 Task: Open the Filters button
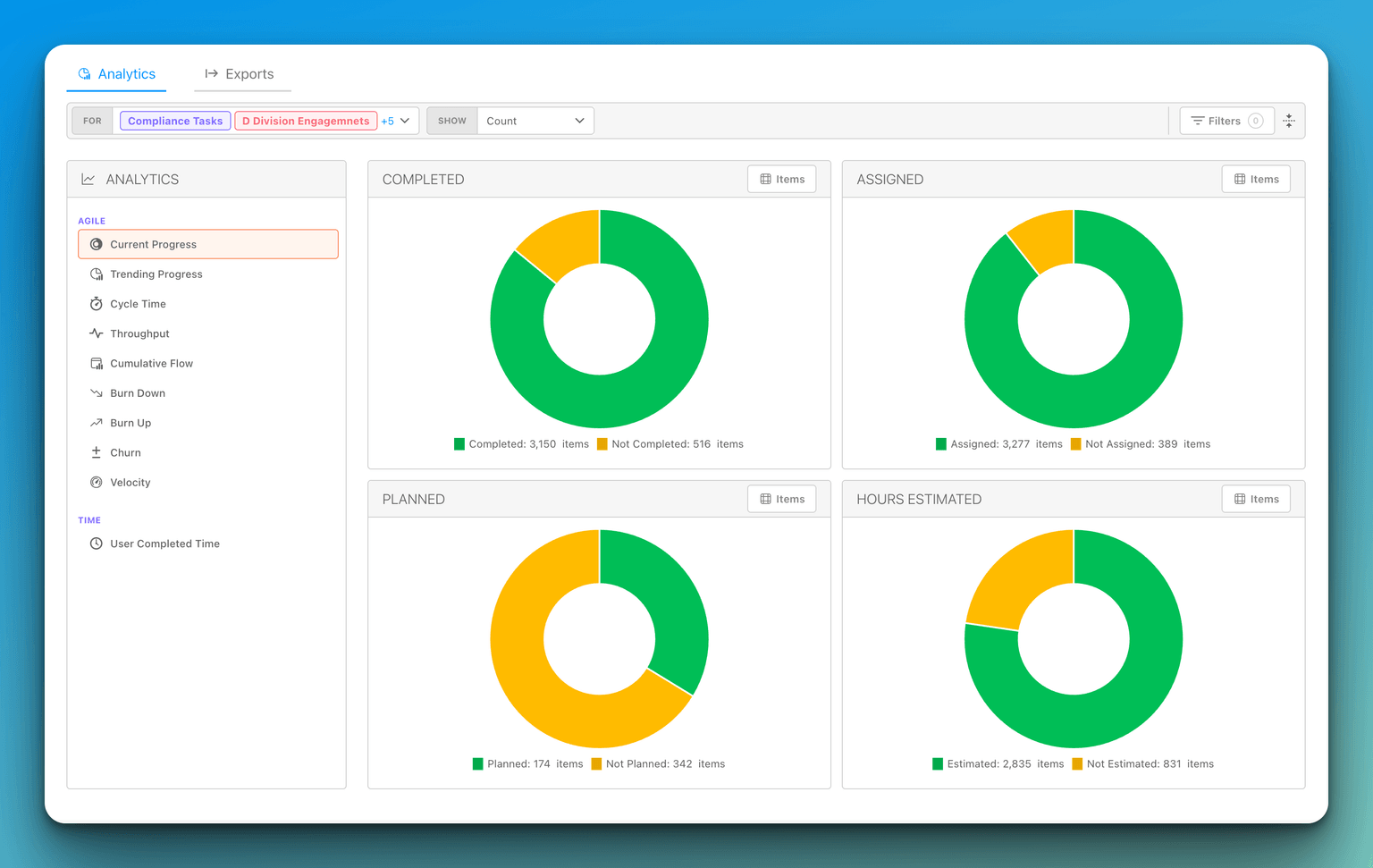(1226, 121)
